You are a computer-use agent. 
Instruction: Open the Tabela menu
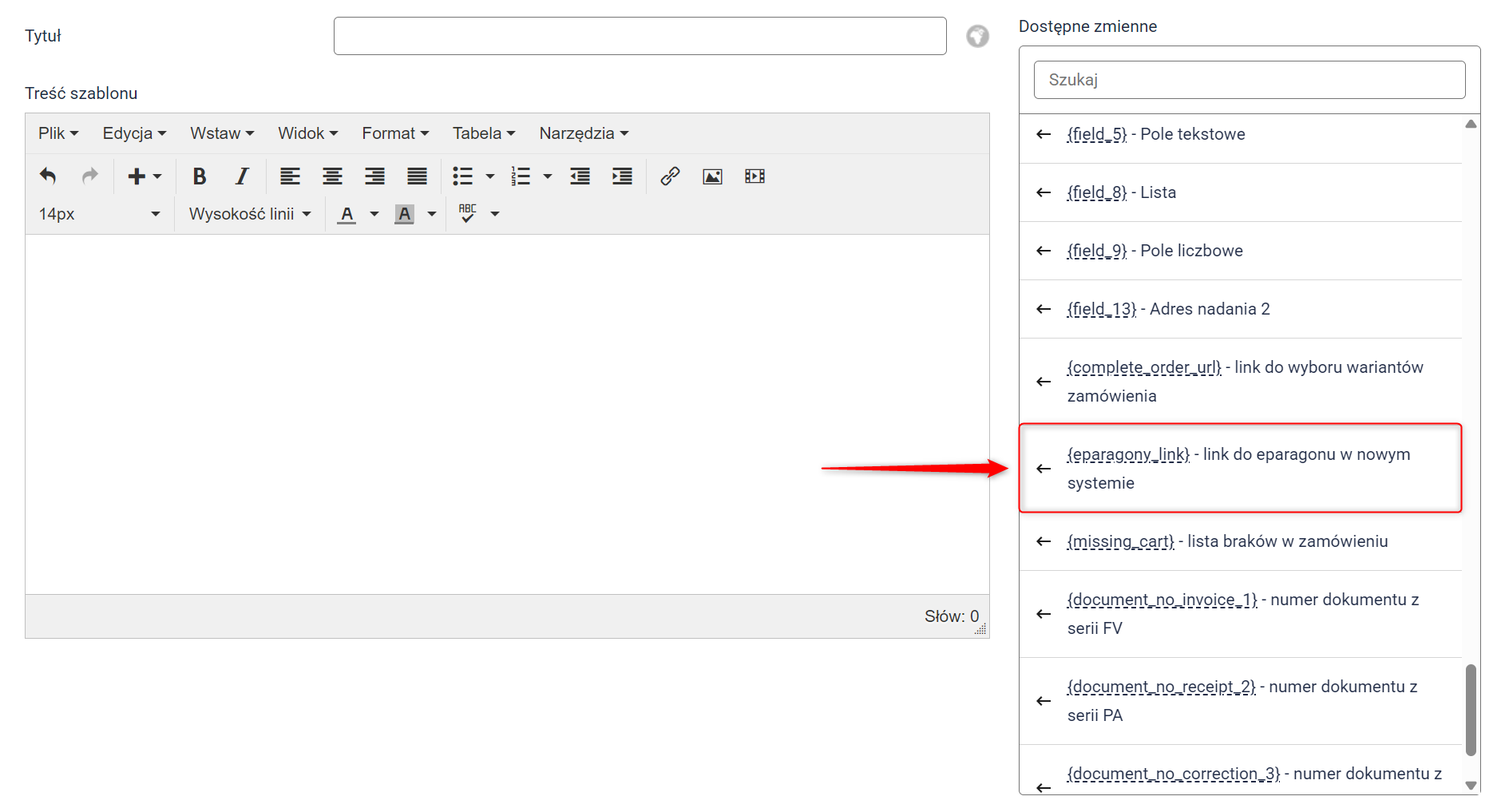tap(484, 133)
